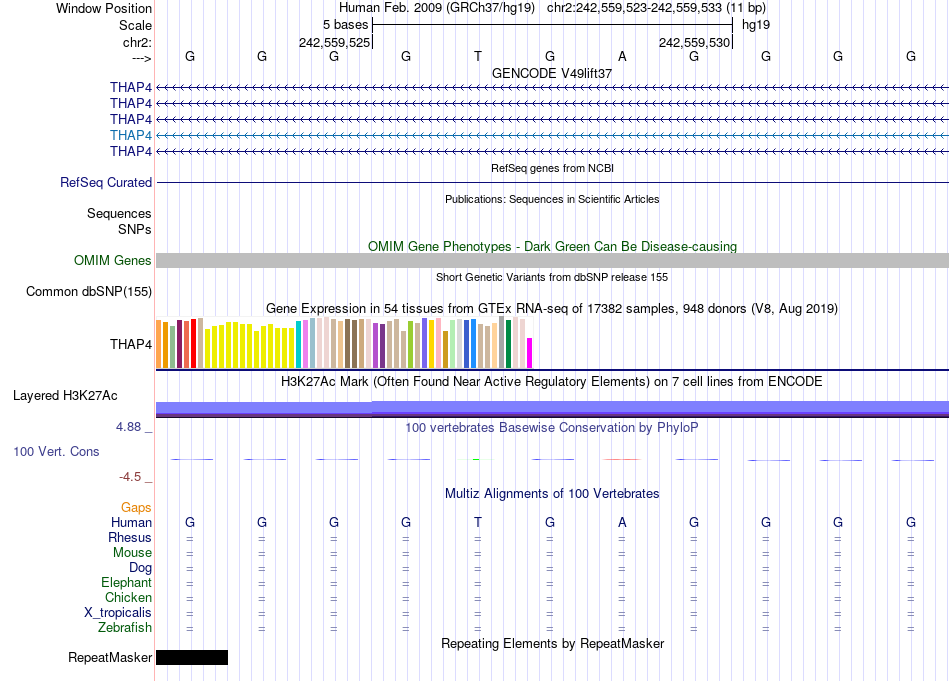
Task: Click the green PhyloP mark under T
Action: 476,460
